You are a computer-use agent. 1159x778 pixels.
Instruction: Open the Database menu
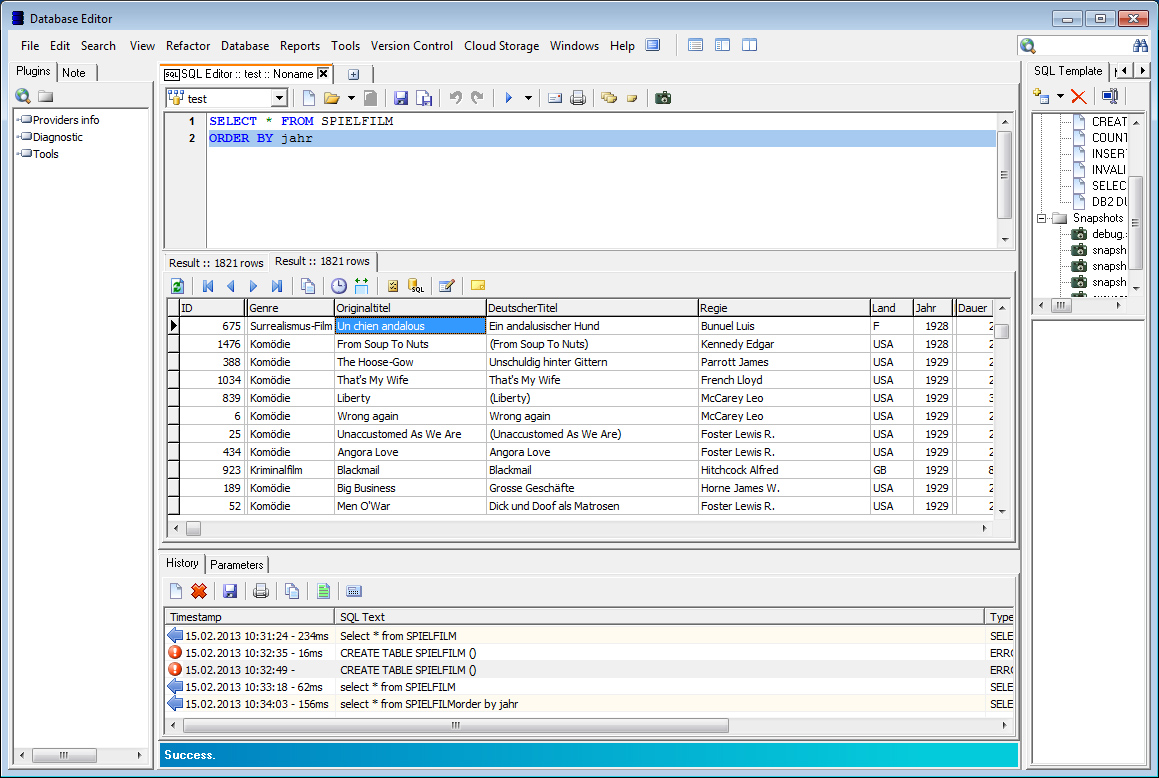(x=245, y=46)
